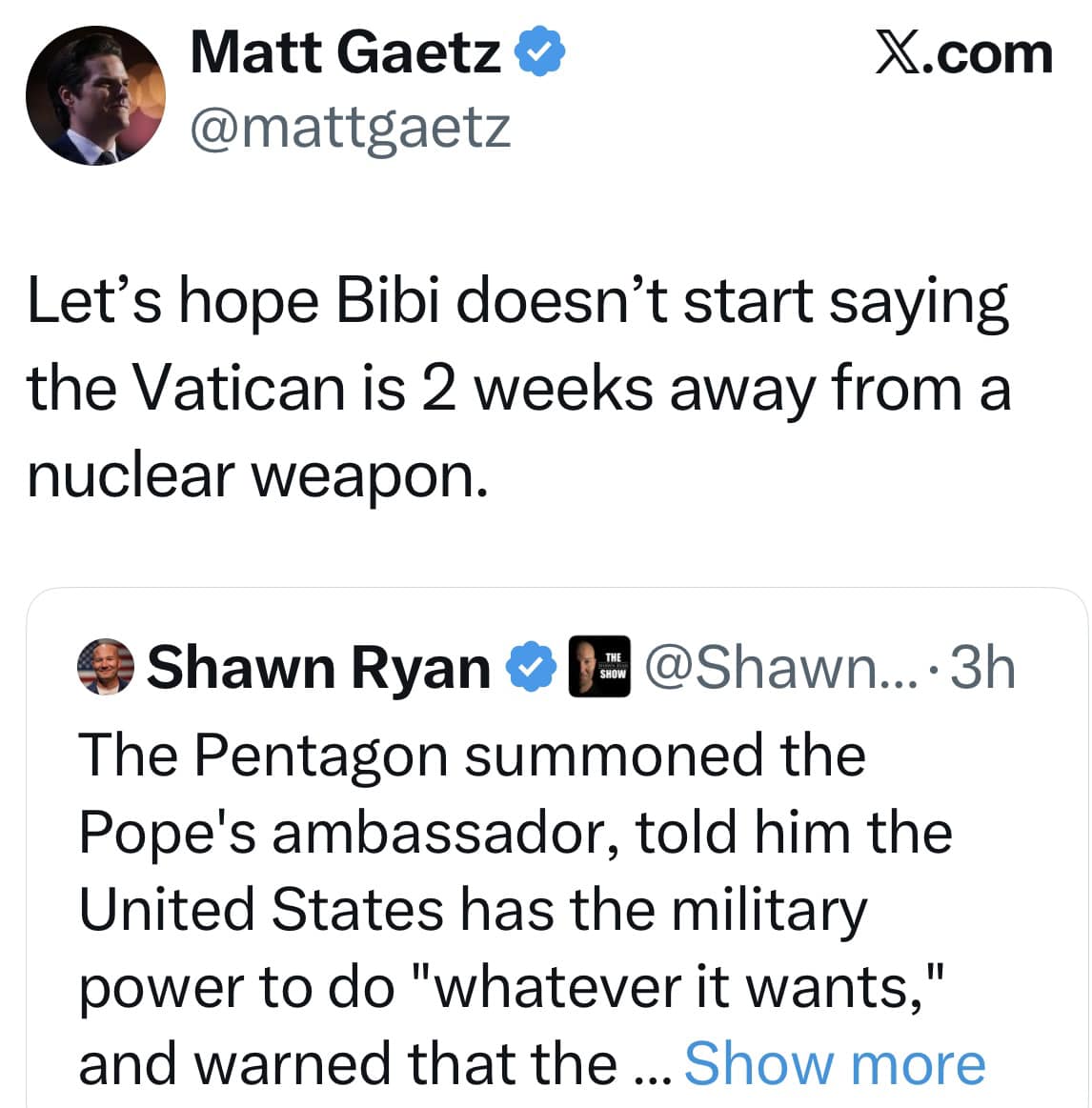
Task: Click The Shawn Ryan Show affiliation badge
Action: (599, 667)
